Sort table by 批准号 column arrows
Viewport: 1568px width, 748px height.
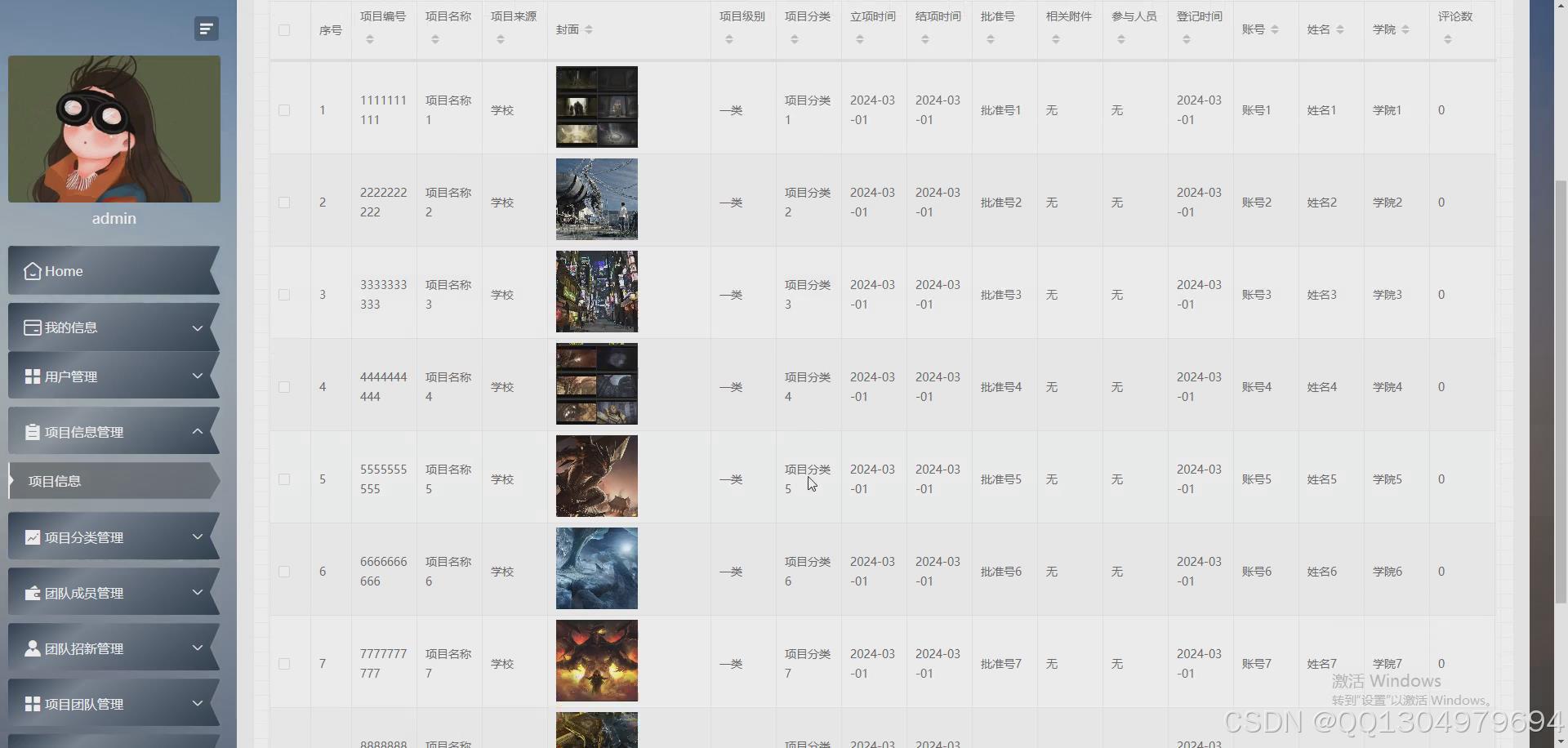coord(991,39)
